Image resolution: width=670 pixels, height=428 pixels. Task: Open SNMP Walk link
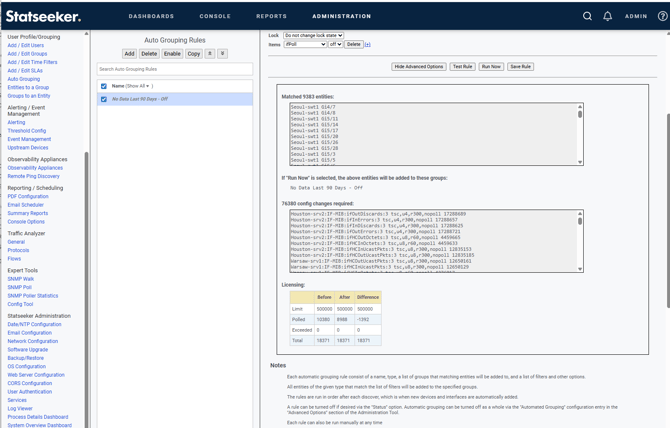coord(21,279)
